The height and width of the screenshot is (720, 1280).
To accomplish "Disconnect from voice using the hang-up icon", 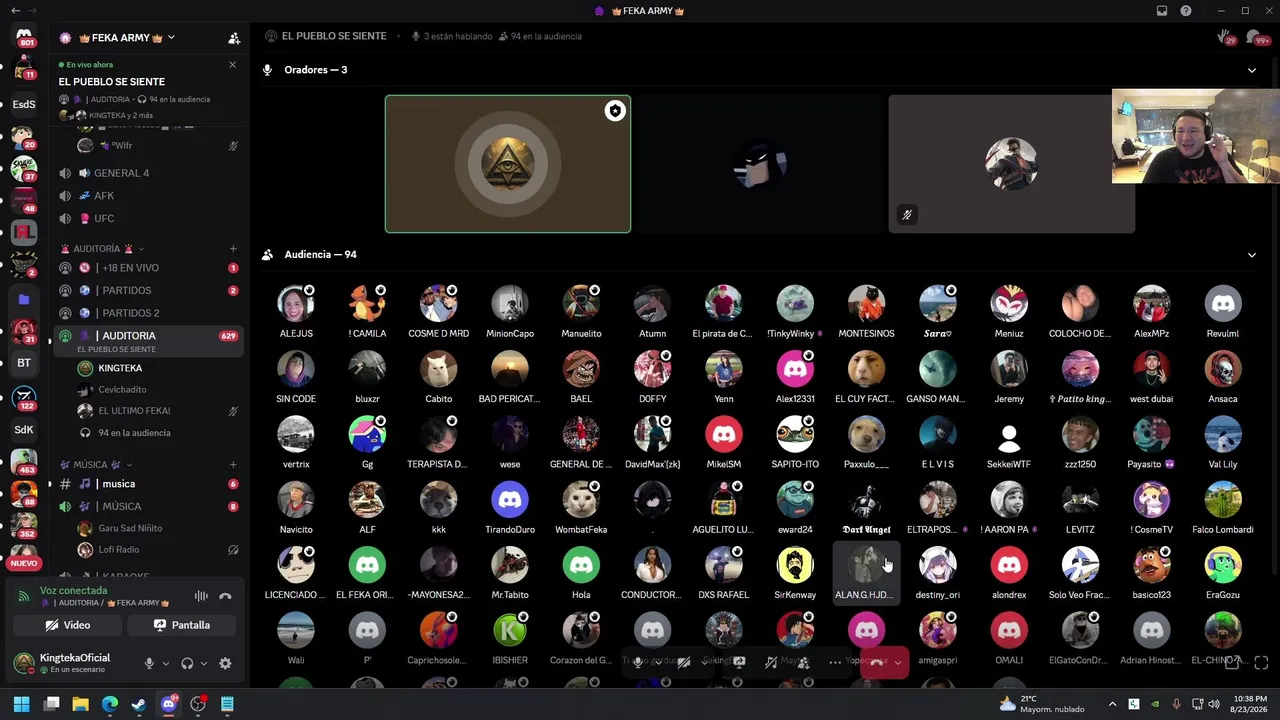I will 226,596.
